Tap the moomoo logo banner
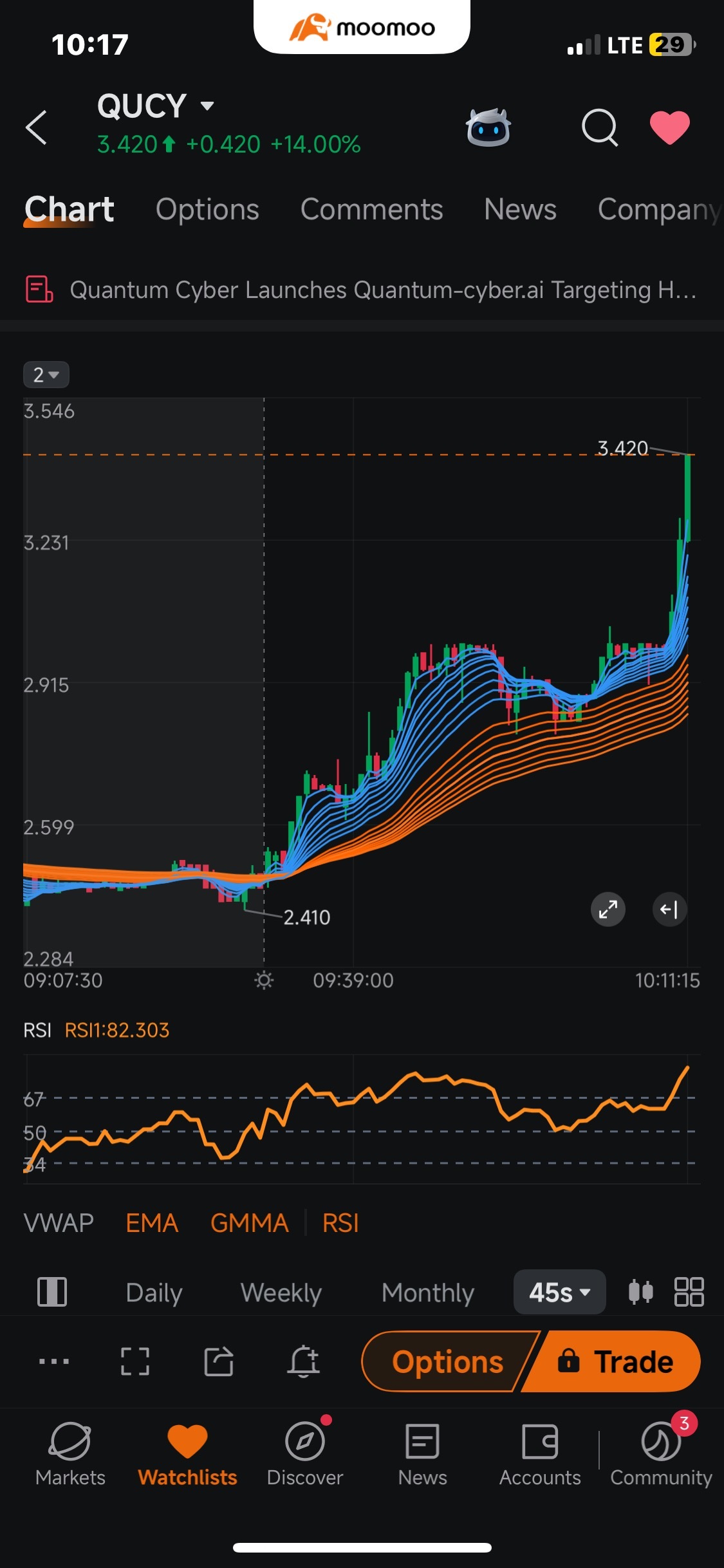This screenshot has height=1568, width=724. click(x=362, y=27)
